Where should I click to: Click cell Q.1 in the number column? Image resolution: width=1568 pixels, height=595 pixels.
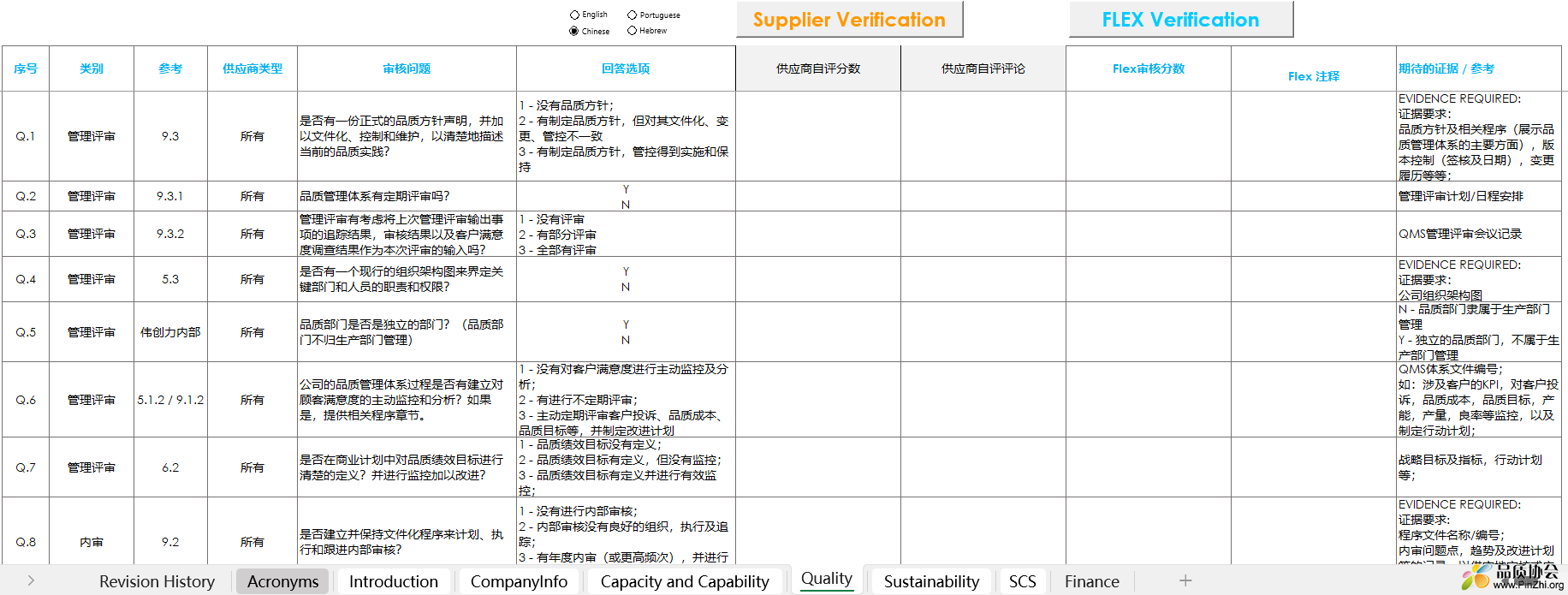(x=26, y=136)
